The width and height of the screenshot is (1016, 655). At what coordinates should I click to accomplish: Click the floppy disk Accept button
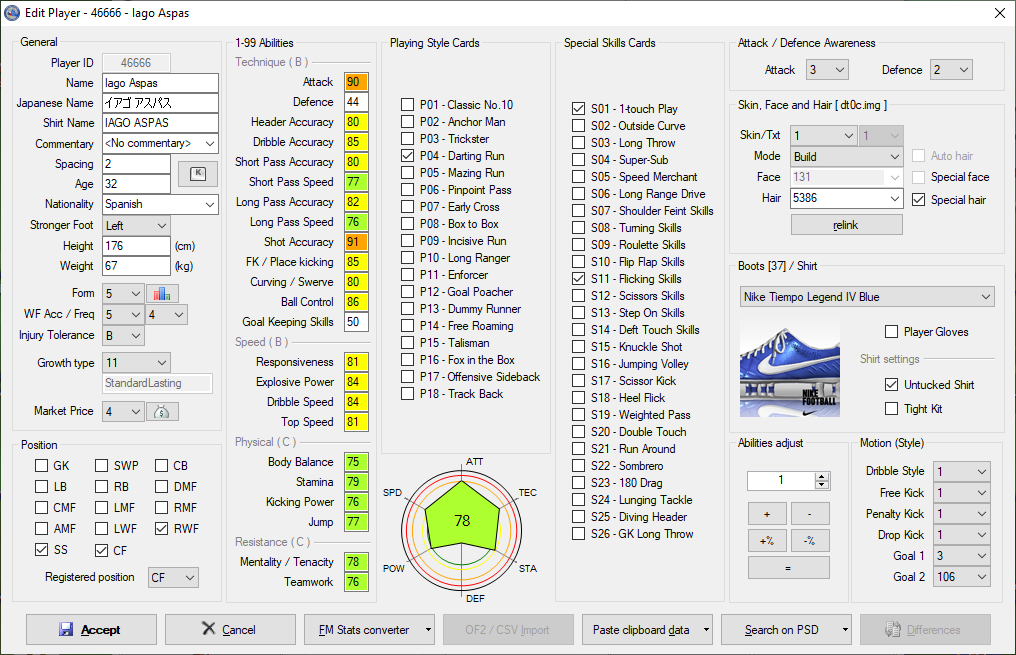pos(91,629)
